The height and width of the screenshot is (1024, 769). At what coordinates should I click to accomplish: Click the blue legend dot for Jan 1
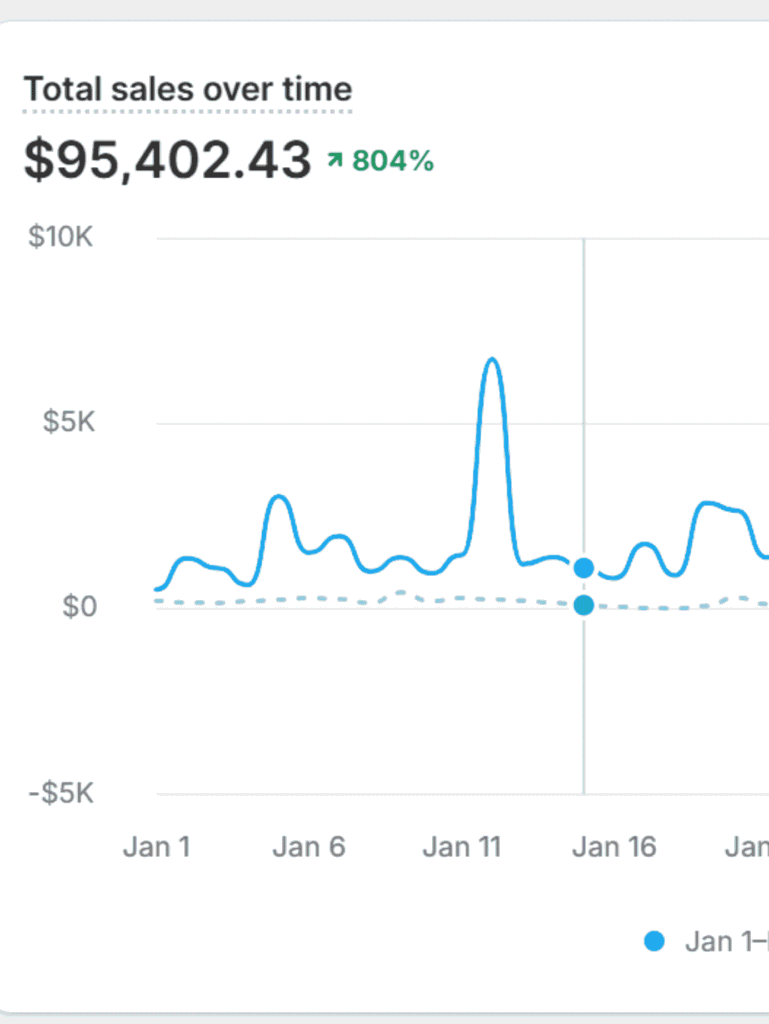tap(654, 941)
